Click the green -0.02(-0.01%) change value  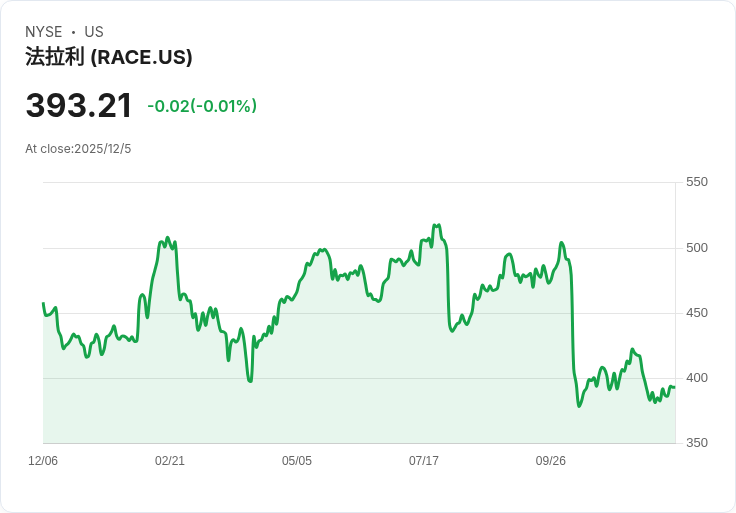(x=202, y=106)
